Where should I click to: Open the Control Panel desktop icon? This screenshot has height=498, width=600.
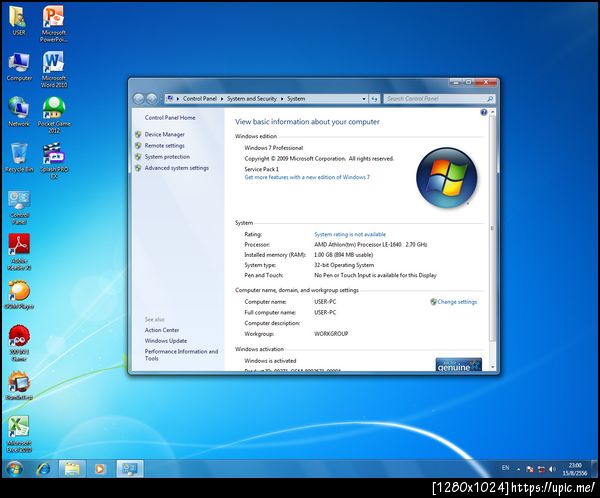point(19,207)
